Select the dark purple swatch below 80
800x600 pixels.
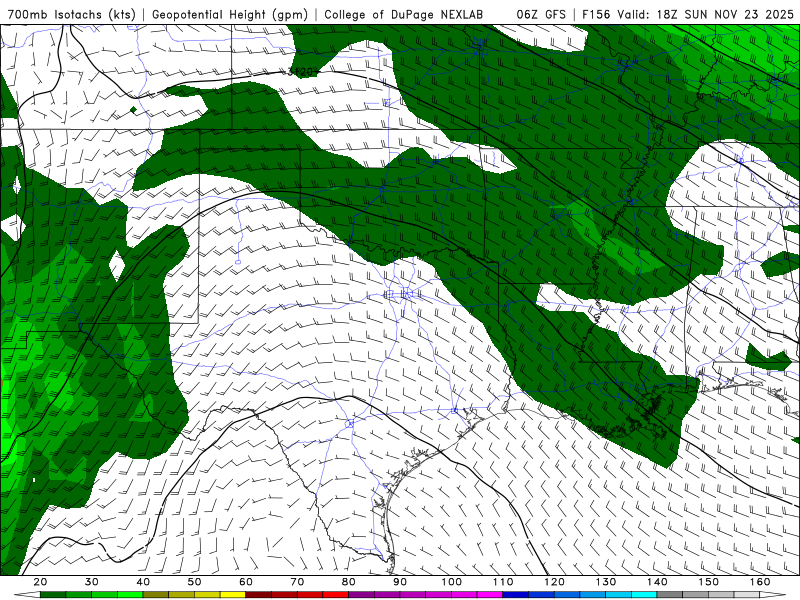pos(362,595)
